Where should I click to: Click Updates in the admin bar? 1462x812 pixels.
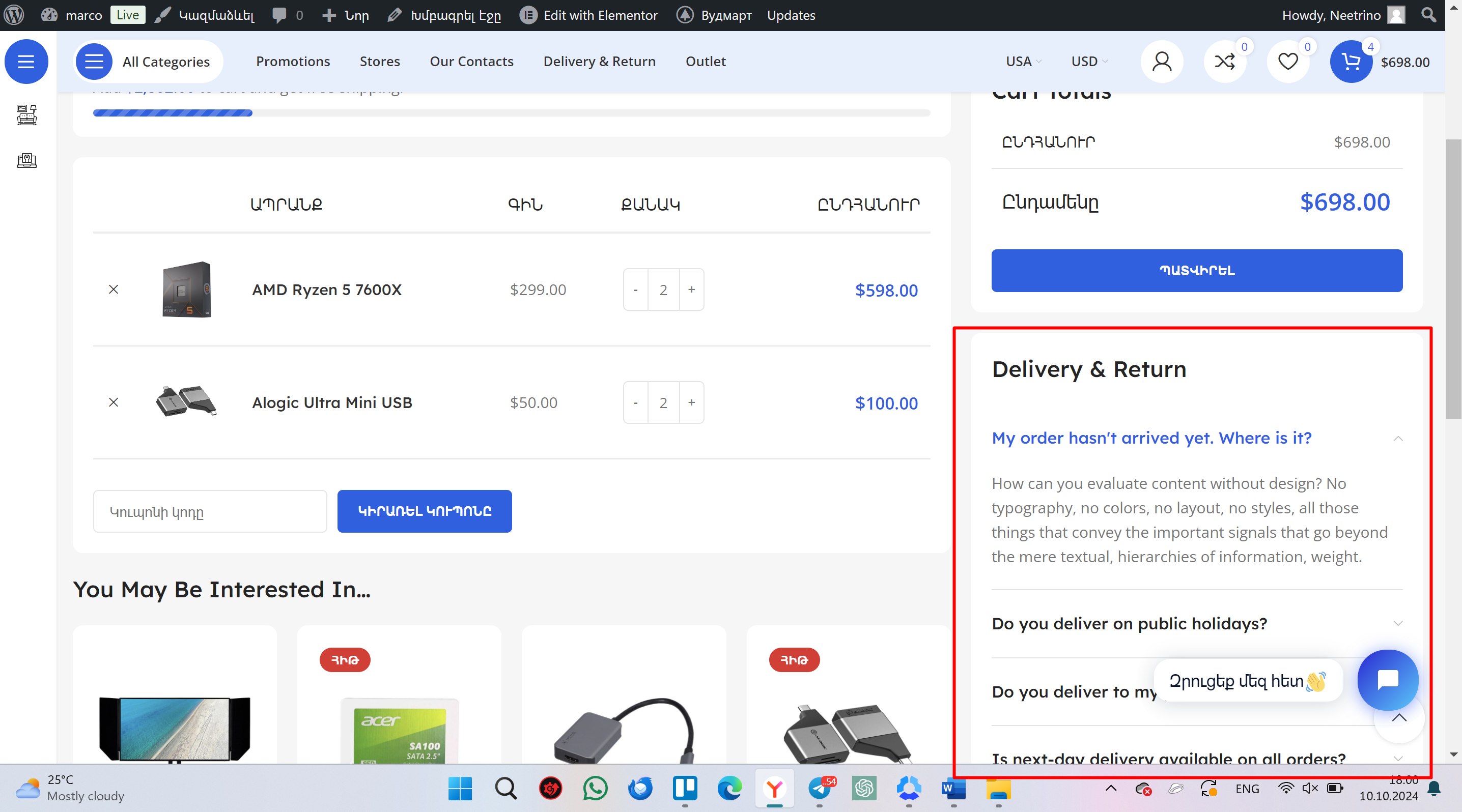point(791,15)
